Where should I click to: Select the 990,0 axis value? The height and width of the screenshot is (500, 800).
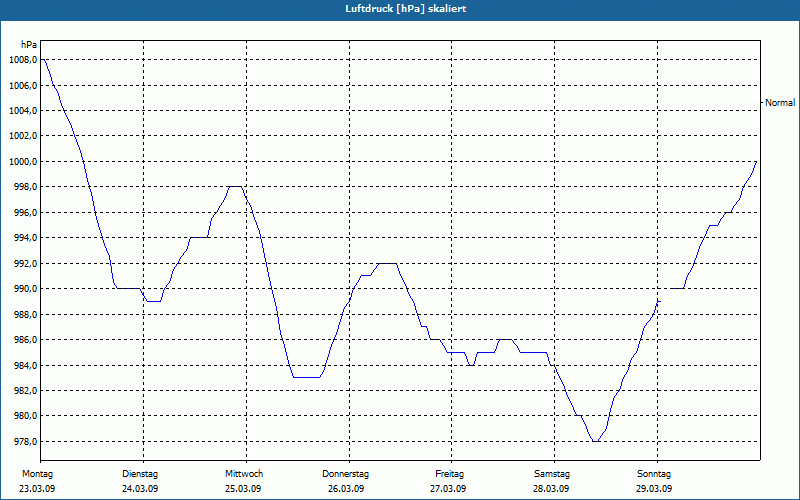pyautogui.click(x=25, y=289)
